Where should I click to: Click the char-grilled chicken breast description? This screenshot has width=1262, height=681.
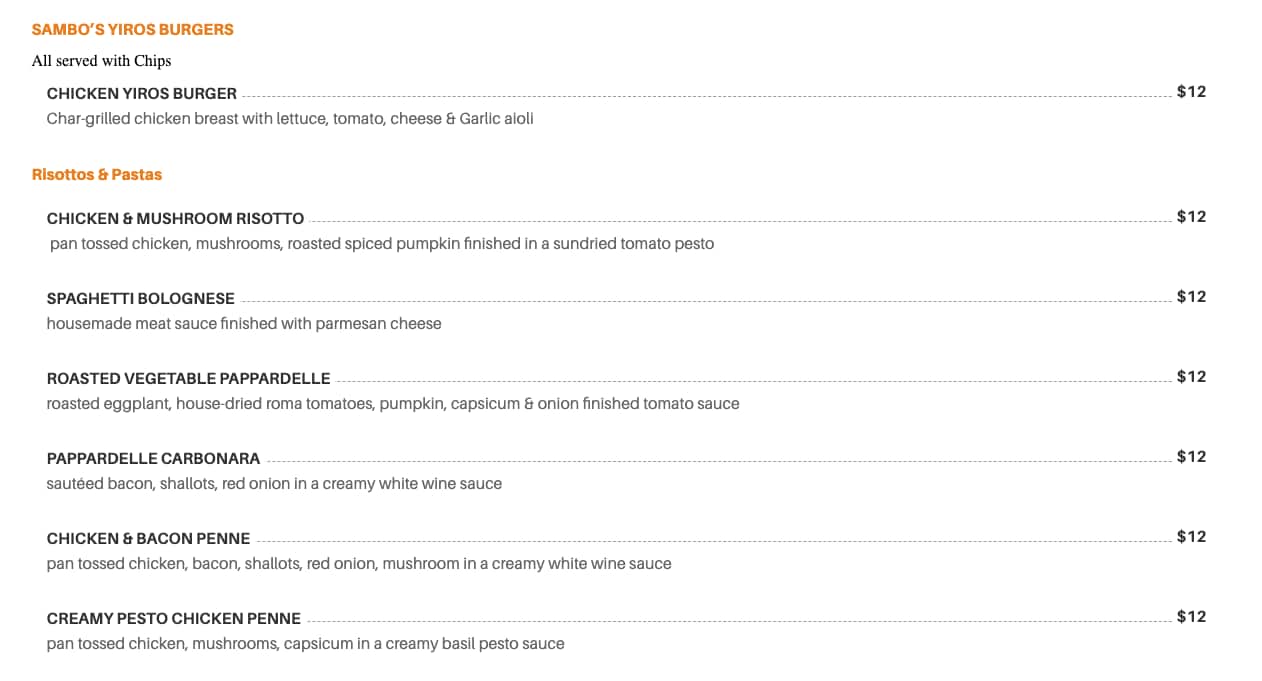pyautogui.click(x=290, y=119)
